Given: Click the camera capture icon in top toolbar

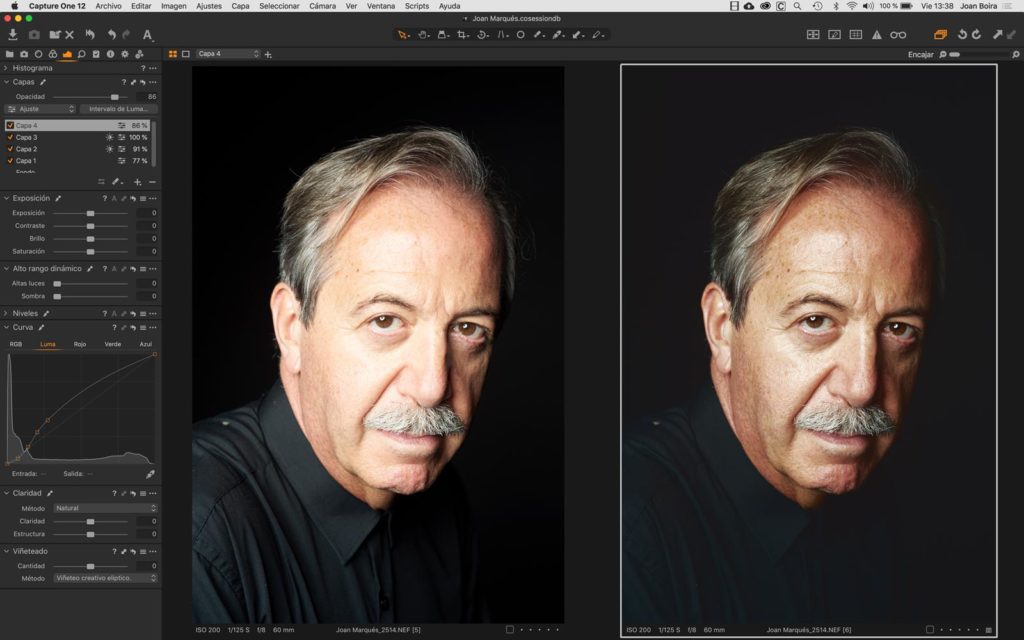Looking at the screenshot, I should point(34,35).
